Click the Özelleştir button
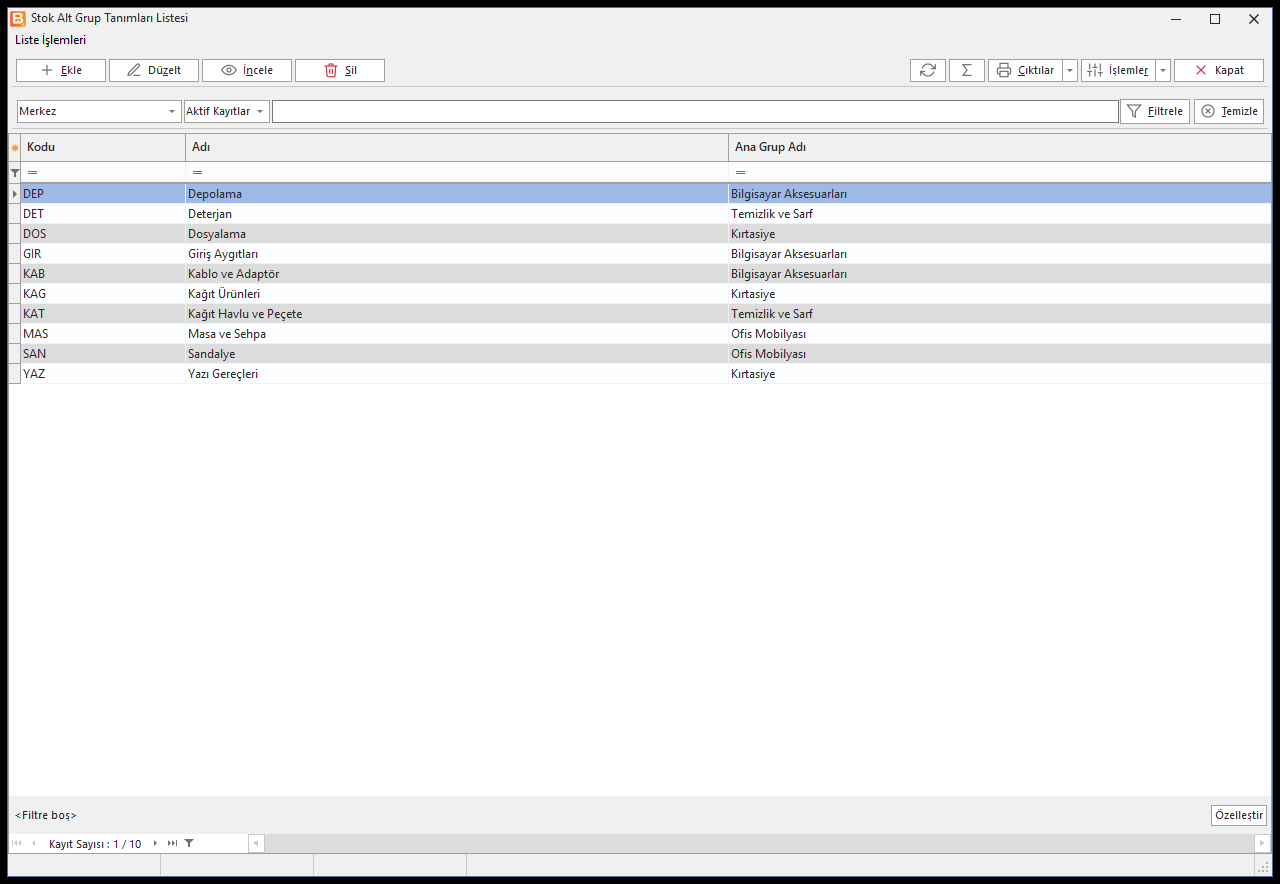This screenshot has height=884, width=1280. click(1239, 815)
